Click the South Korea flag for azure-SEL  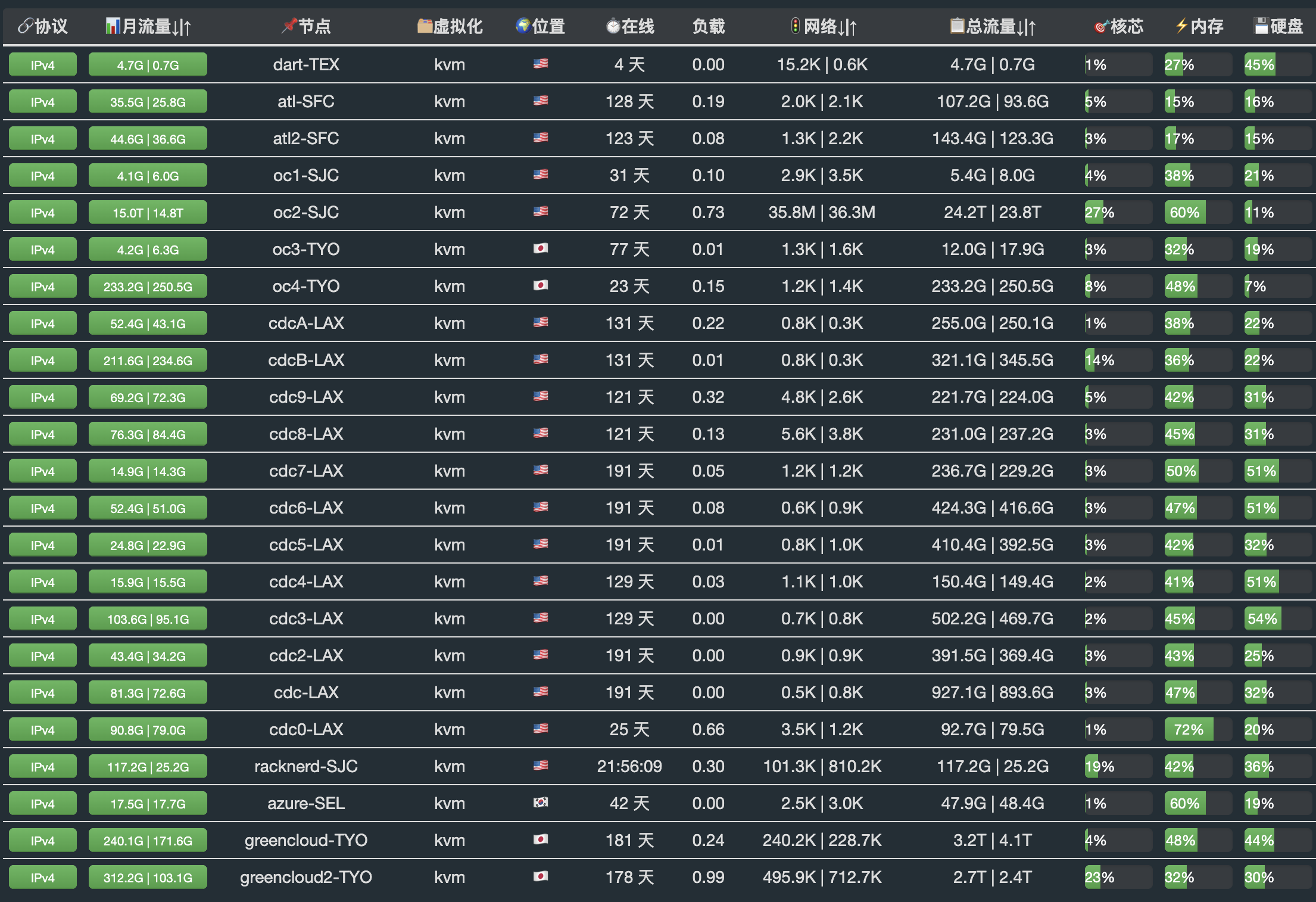coord(540,803)
